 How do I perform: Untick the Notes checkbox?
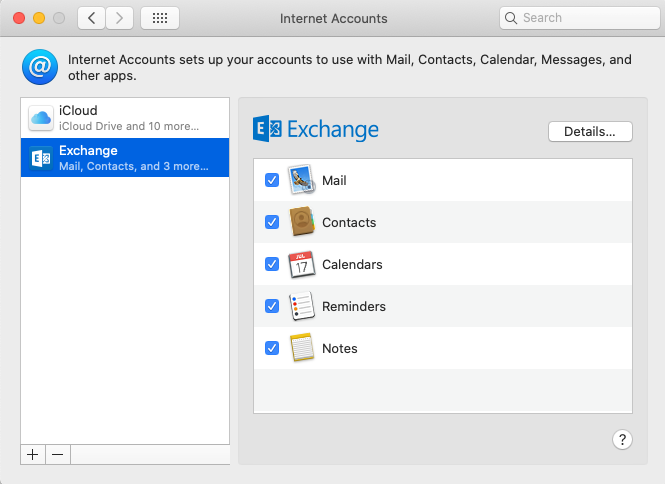tap(272, 348)
